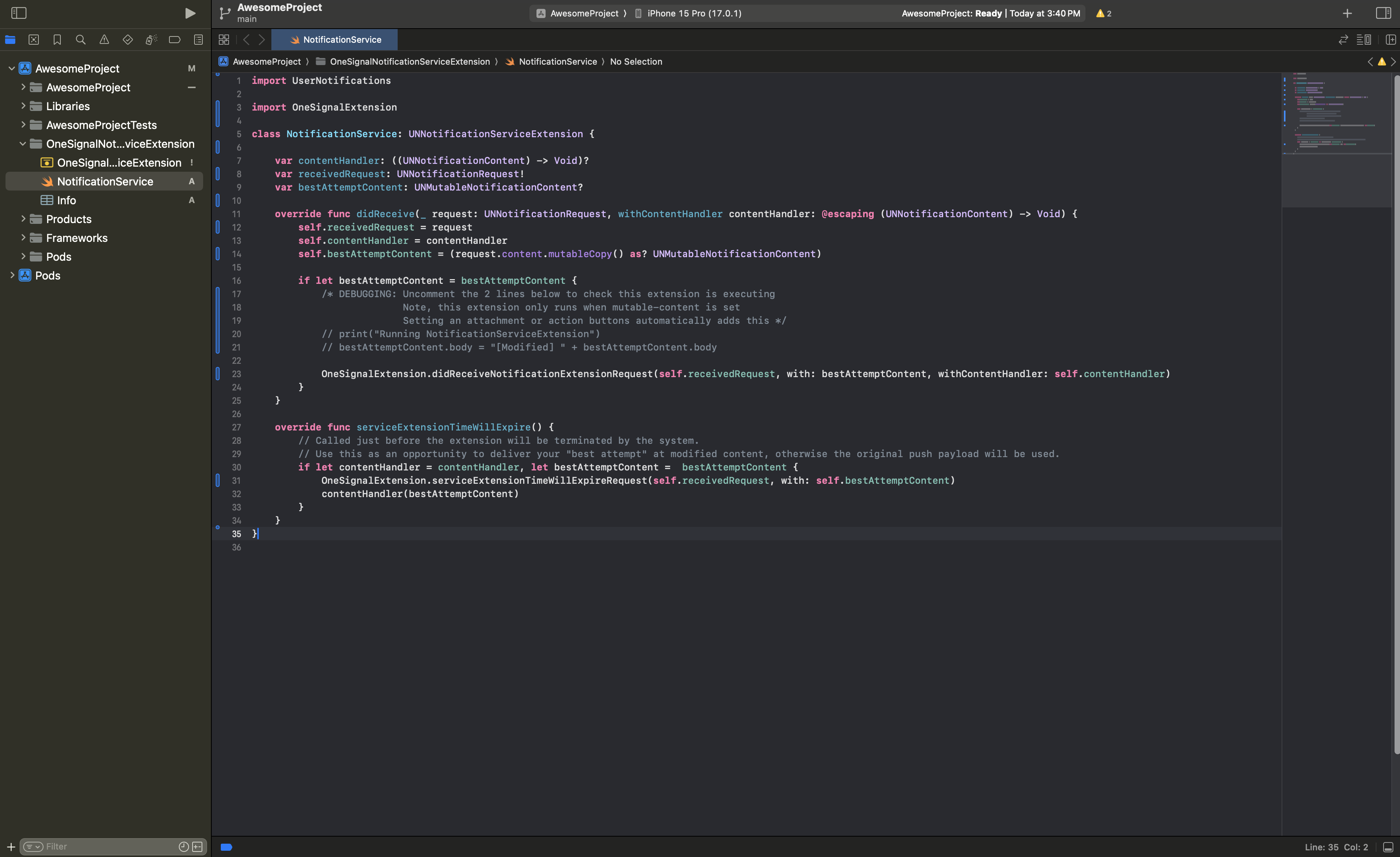1400x857 pixels.
Task: Expand the Products folder
Action: [x=23, y=219]
